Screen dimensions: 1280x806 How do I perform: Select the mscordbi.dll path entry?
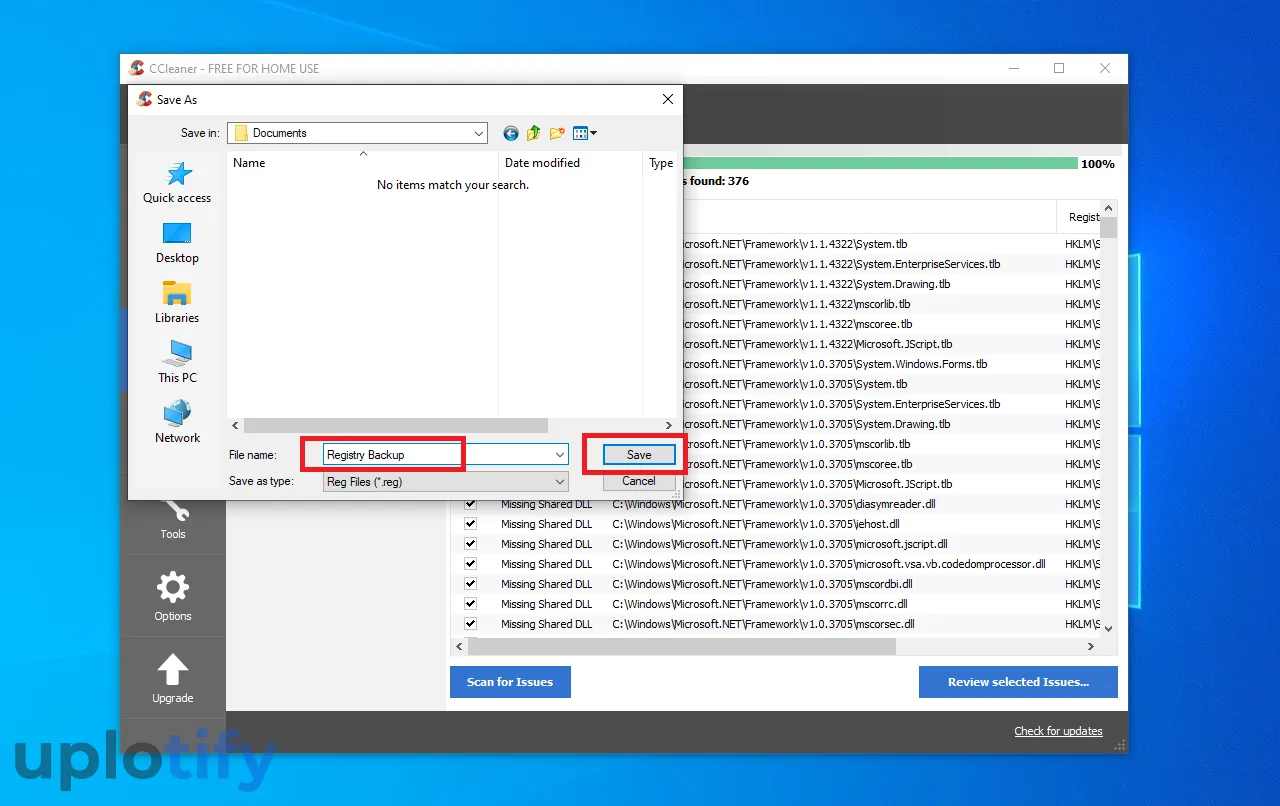(762, 584)
